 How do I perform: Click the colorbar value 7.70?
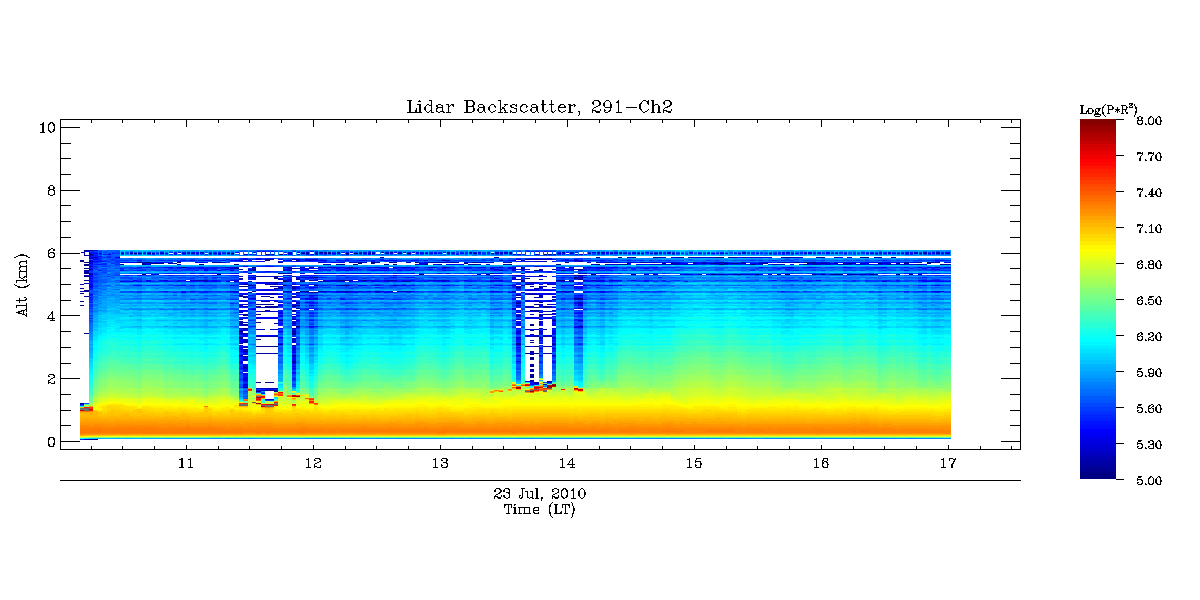(1148, 156)
